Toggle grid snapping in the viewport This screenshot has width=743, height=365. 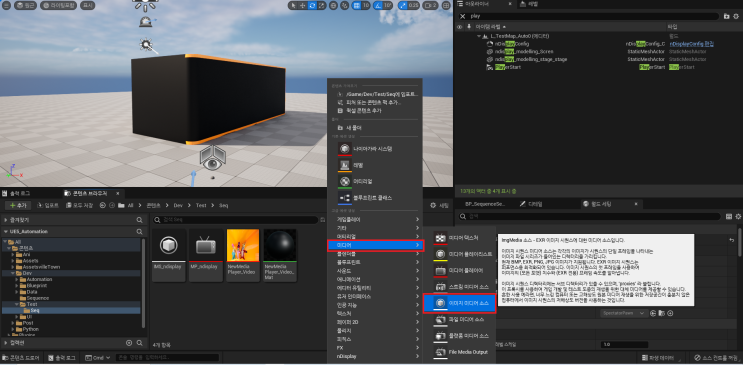pyautogui.click(x=357, y=5)
